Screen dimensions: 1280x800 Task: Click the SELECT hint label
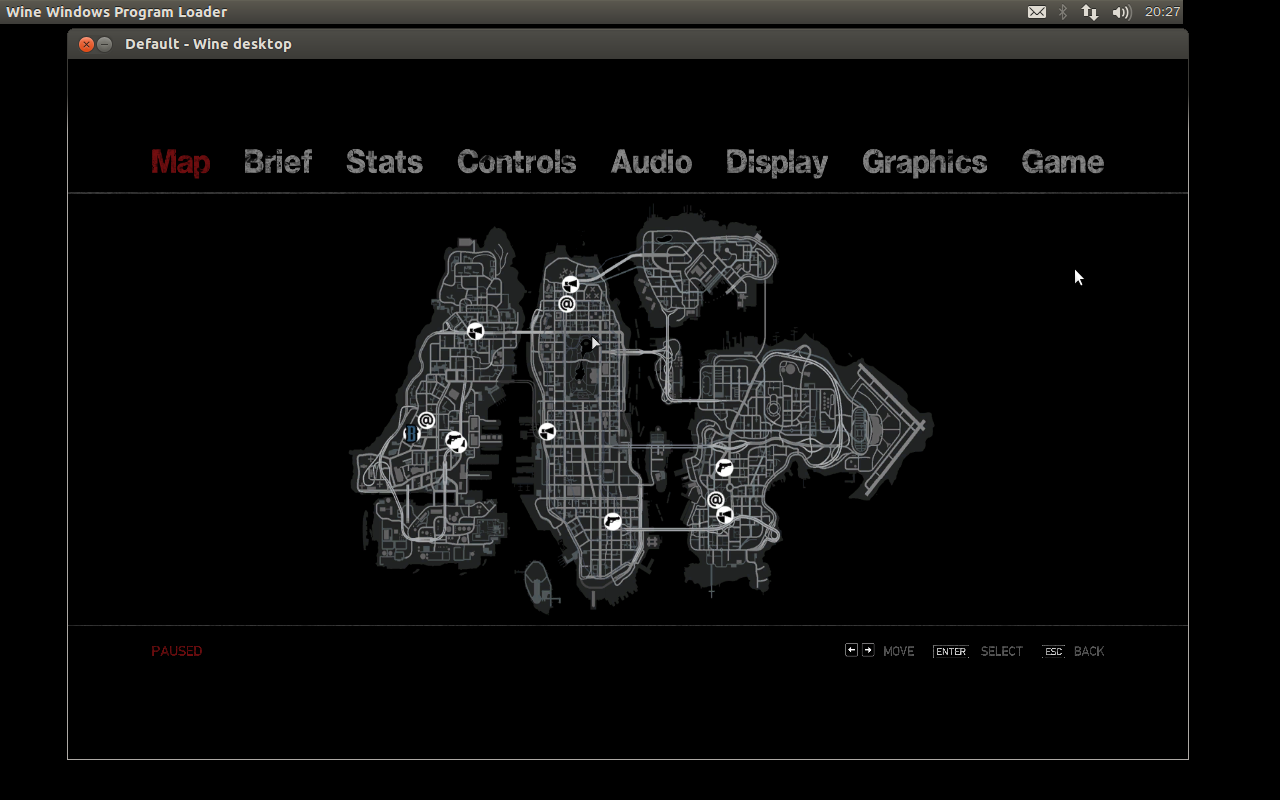(x=1002, y=651)
